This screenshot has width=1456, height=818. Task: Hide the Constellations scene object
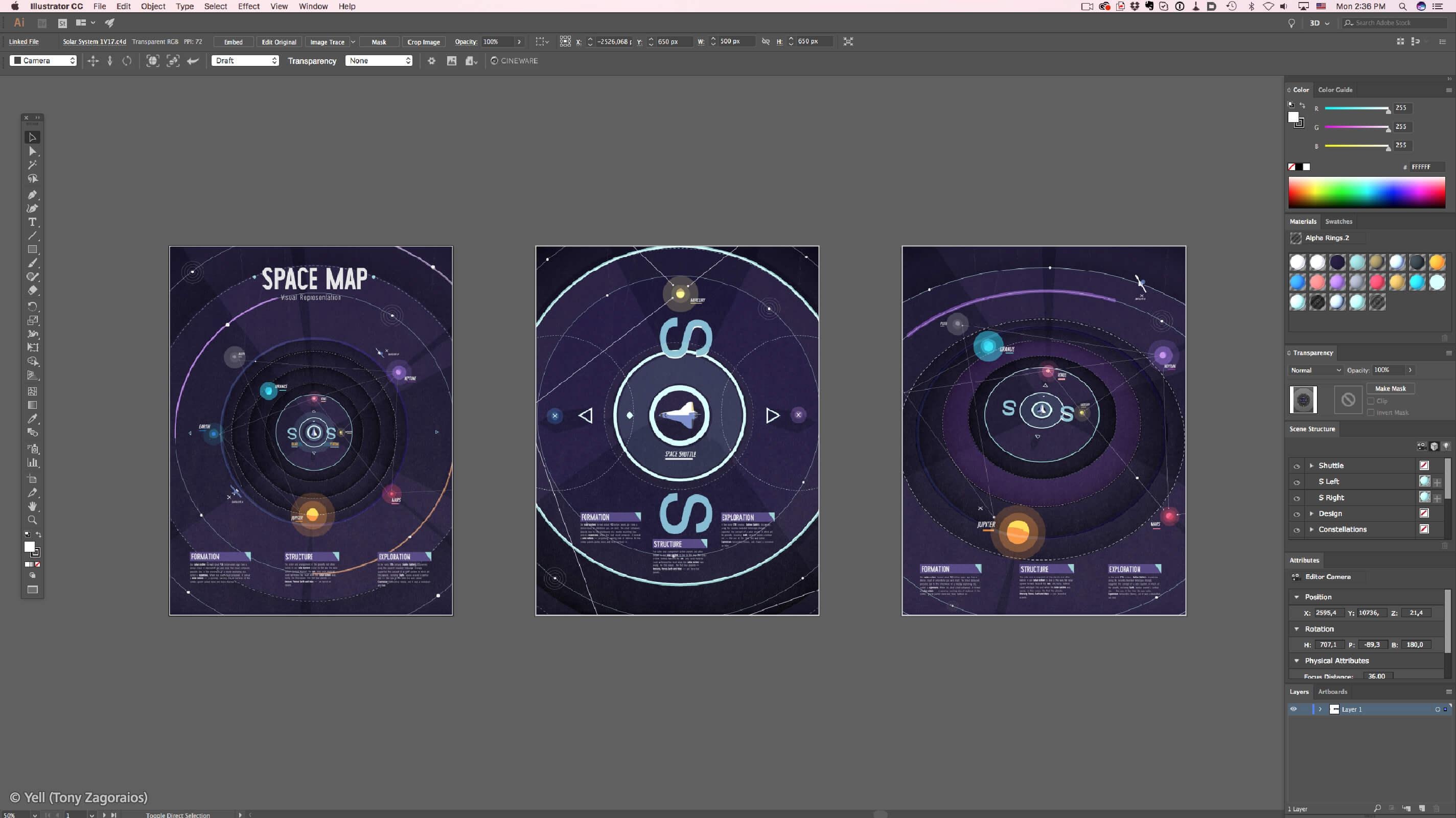[x=1297, y=530]
